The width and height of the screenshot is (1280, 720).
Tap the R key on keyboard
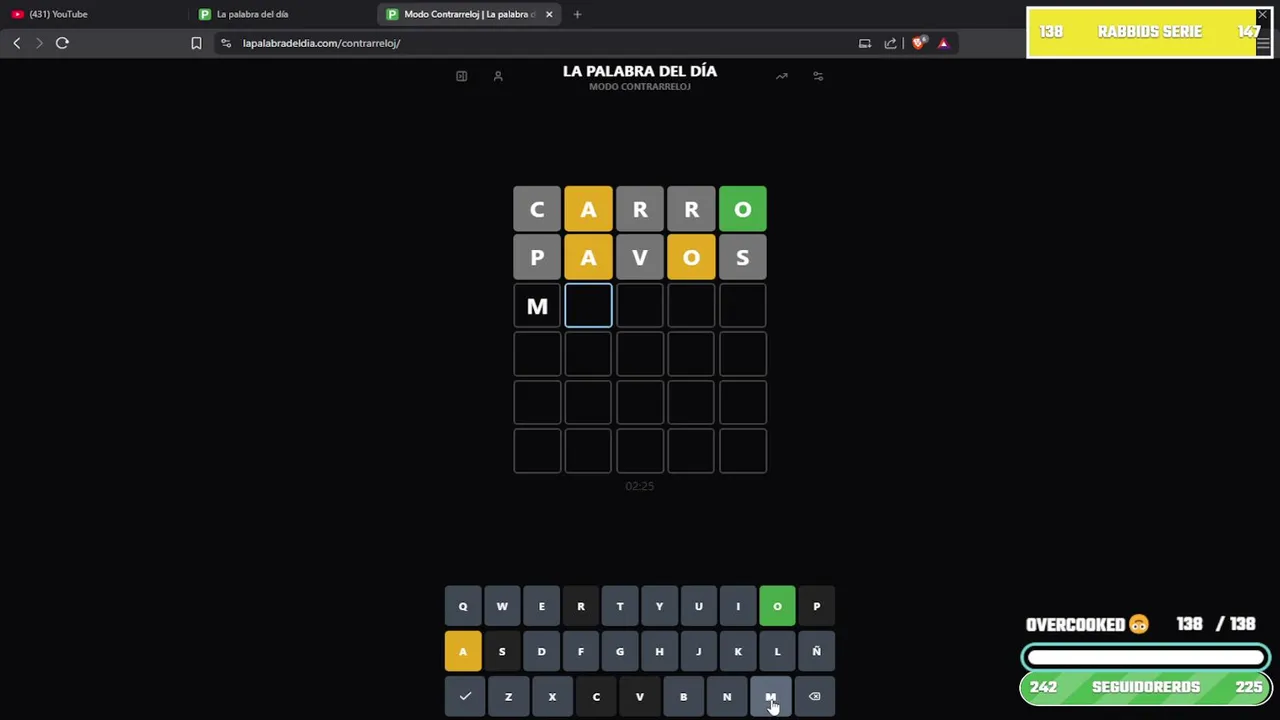[581, 606]
